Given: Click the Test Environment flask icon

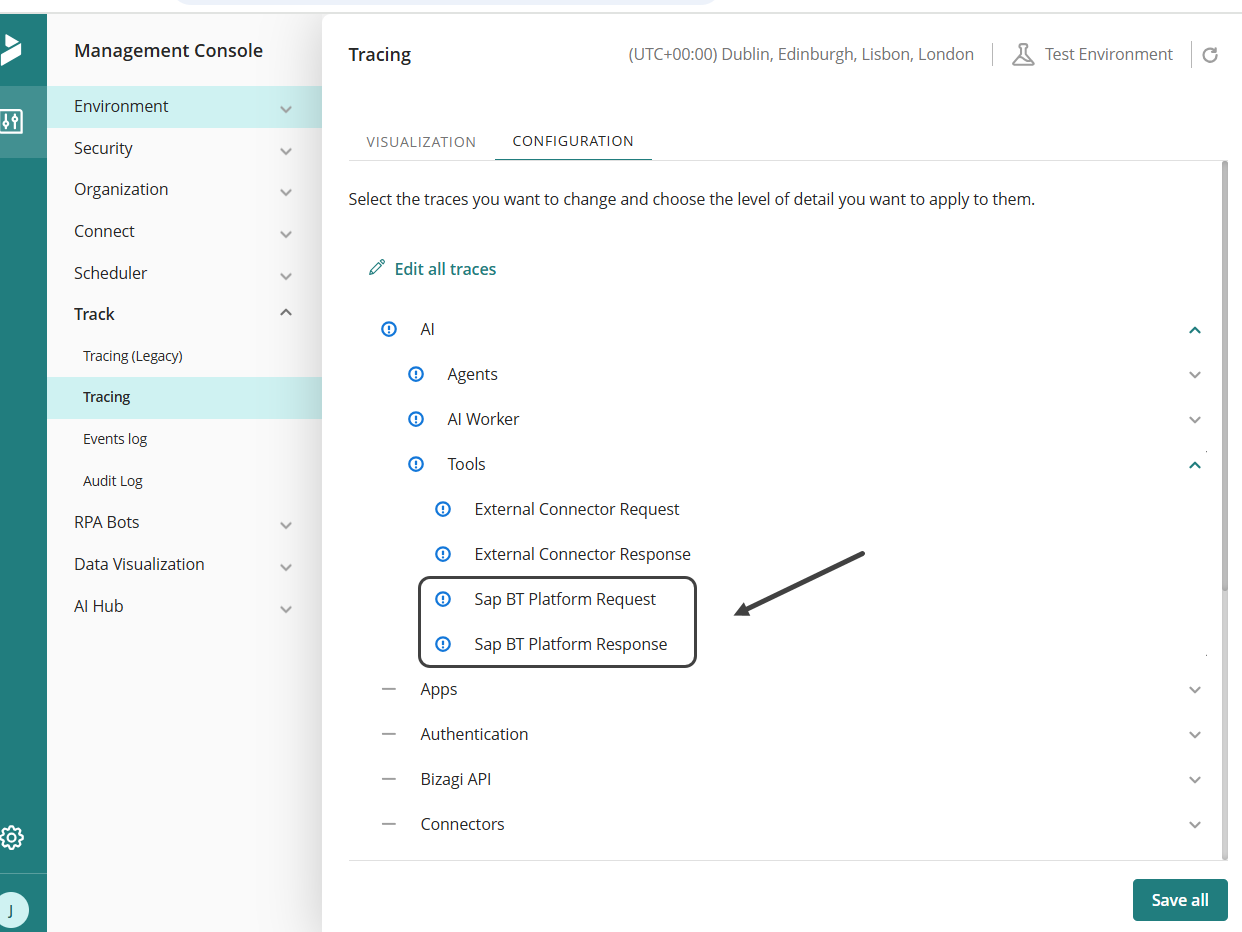Looking at the screenshot, I should click(1022, 55).
